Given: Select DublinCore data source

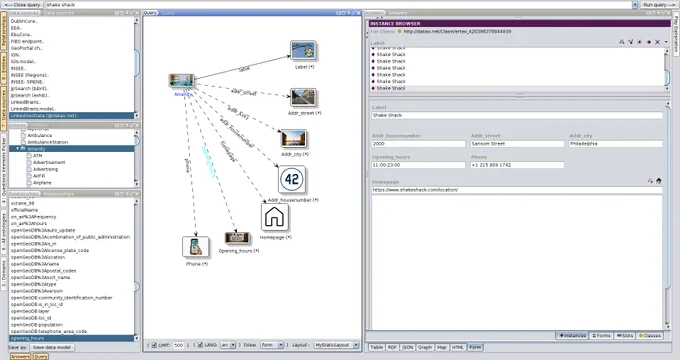Looking at the screenshot, I should pyautogui.click(x=72, y=21).
